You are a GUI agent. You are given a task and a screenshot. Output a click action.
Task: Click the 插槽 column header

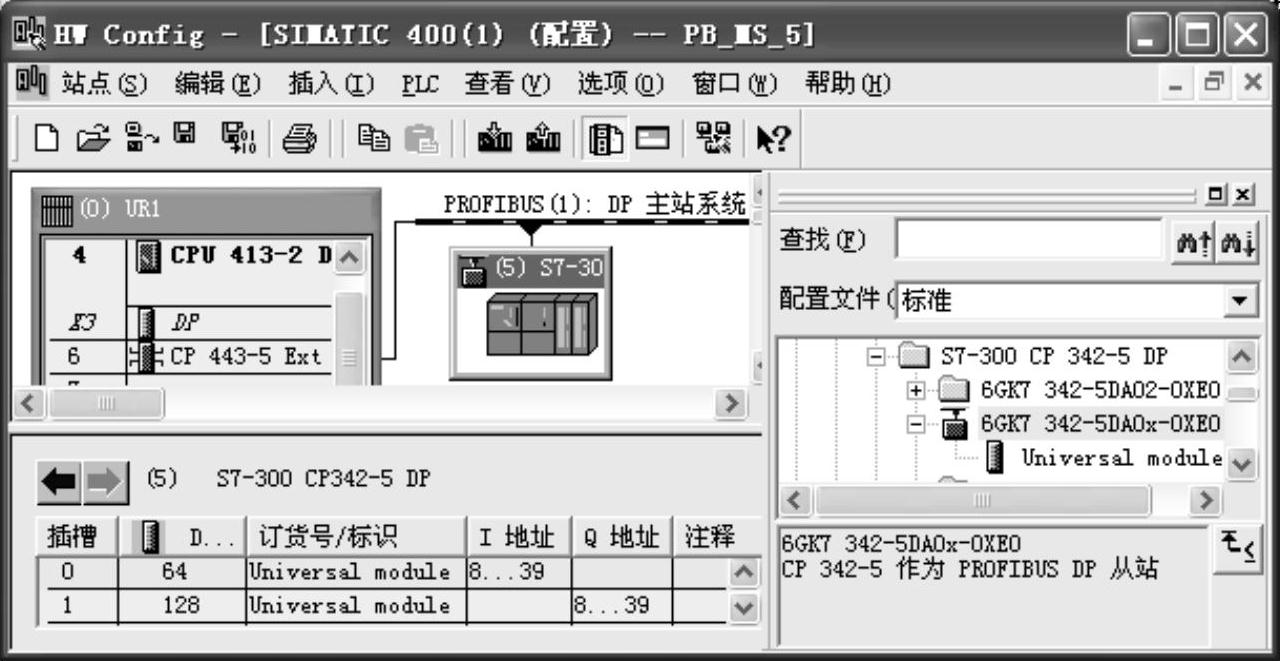77,537
